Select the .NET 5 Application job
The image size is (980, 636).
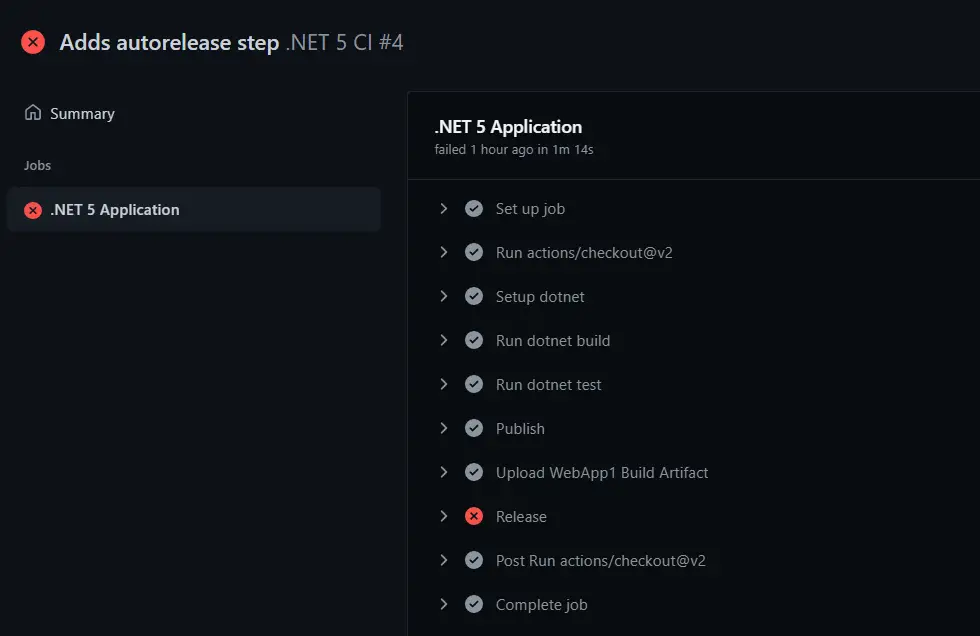coord(115,210)
